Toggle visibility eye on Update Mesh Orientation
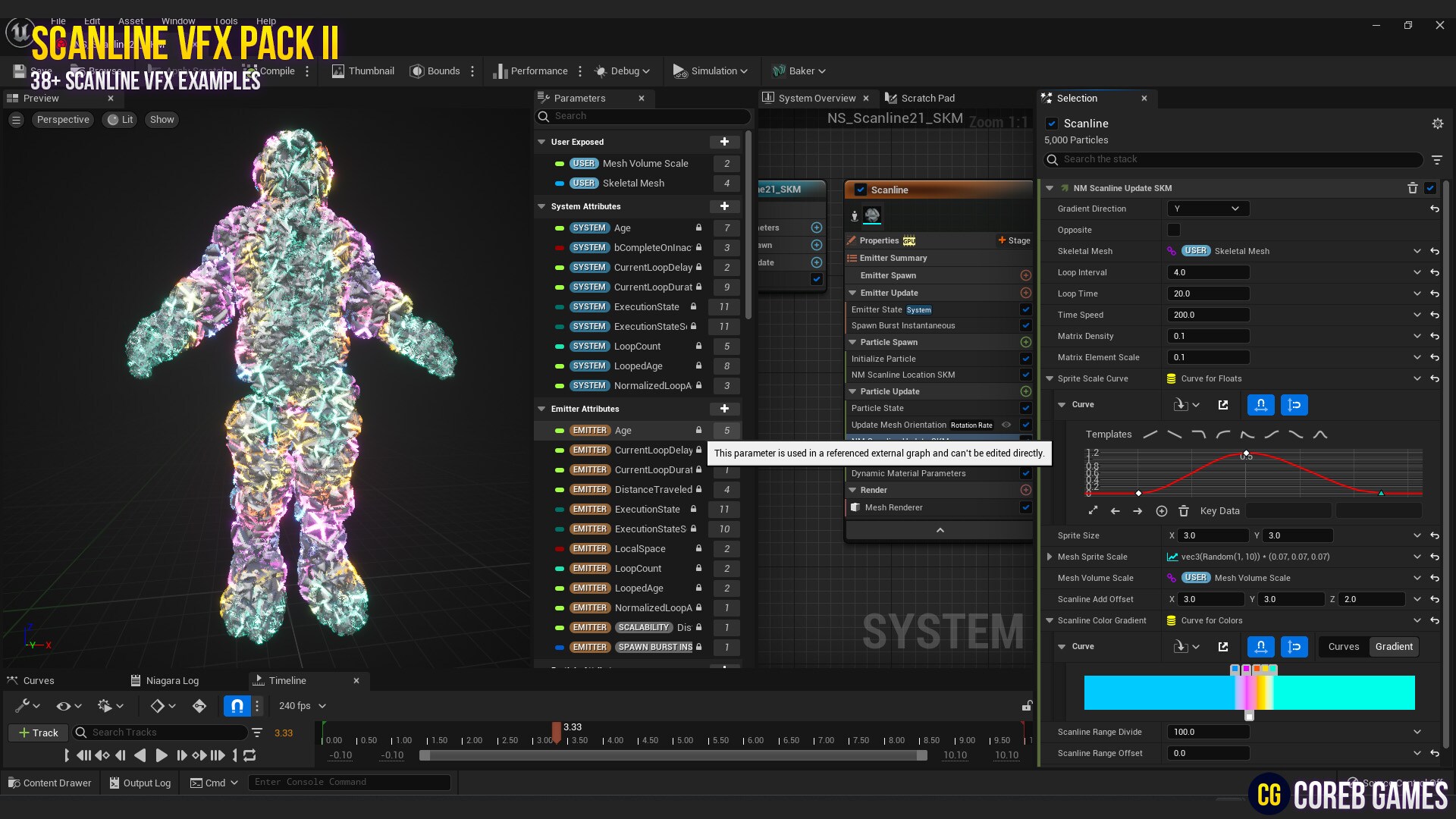1456x819 pixels. coord(1006,425)
